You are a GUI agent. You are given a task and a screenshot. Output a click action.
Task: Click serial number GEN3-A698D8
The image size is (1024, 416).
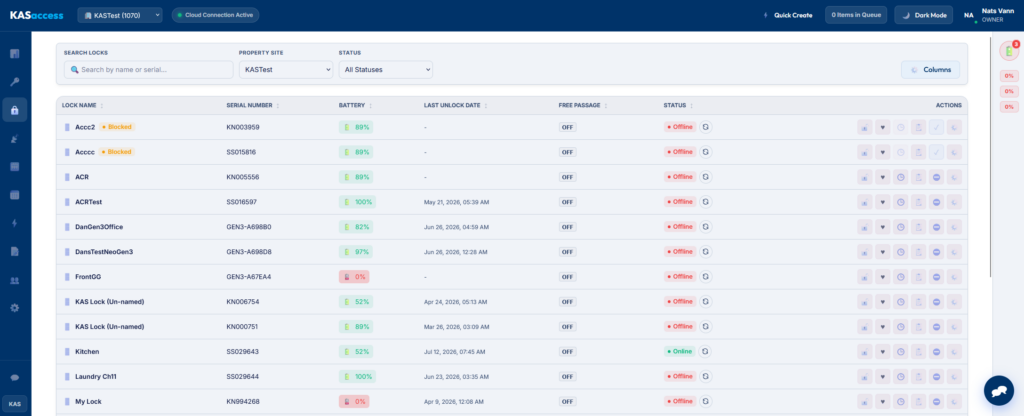click(x=249, y=251)
